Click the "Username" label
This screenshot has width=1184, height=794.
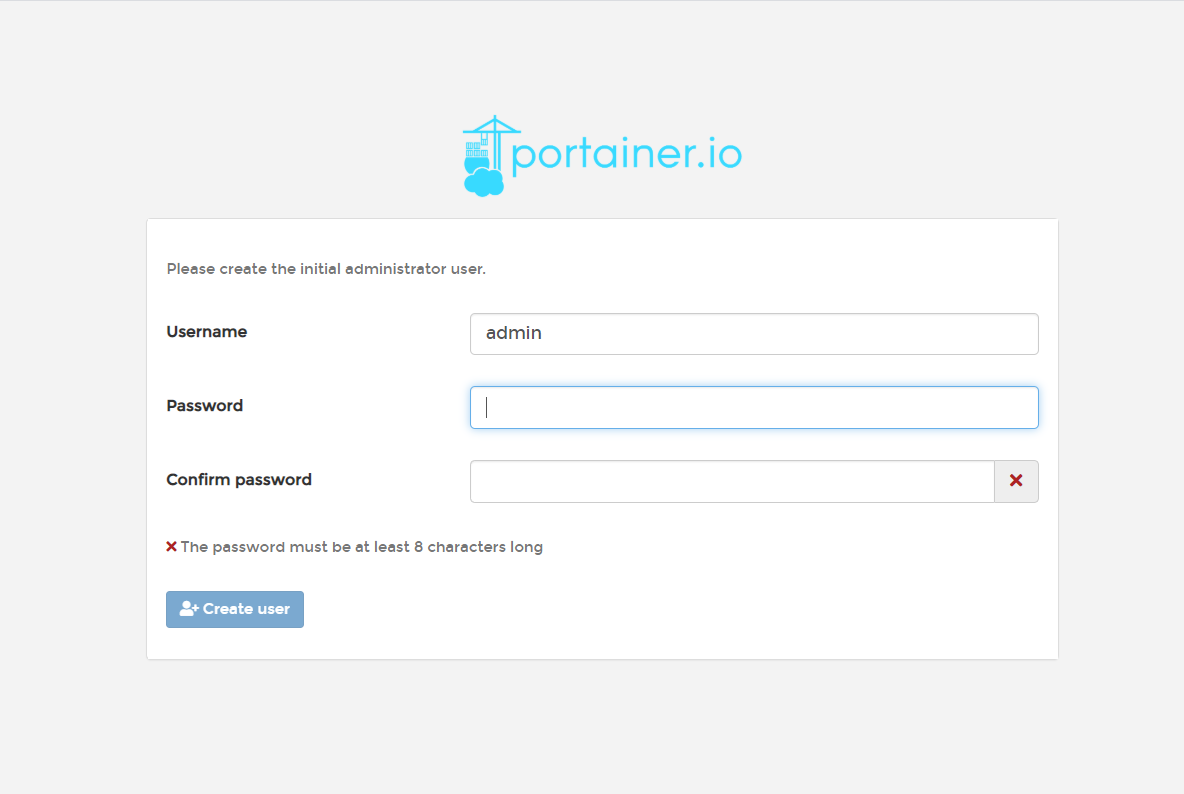[x=207, y=332]
